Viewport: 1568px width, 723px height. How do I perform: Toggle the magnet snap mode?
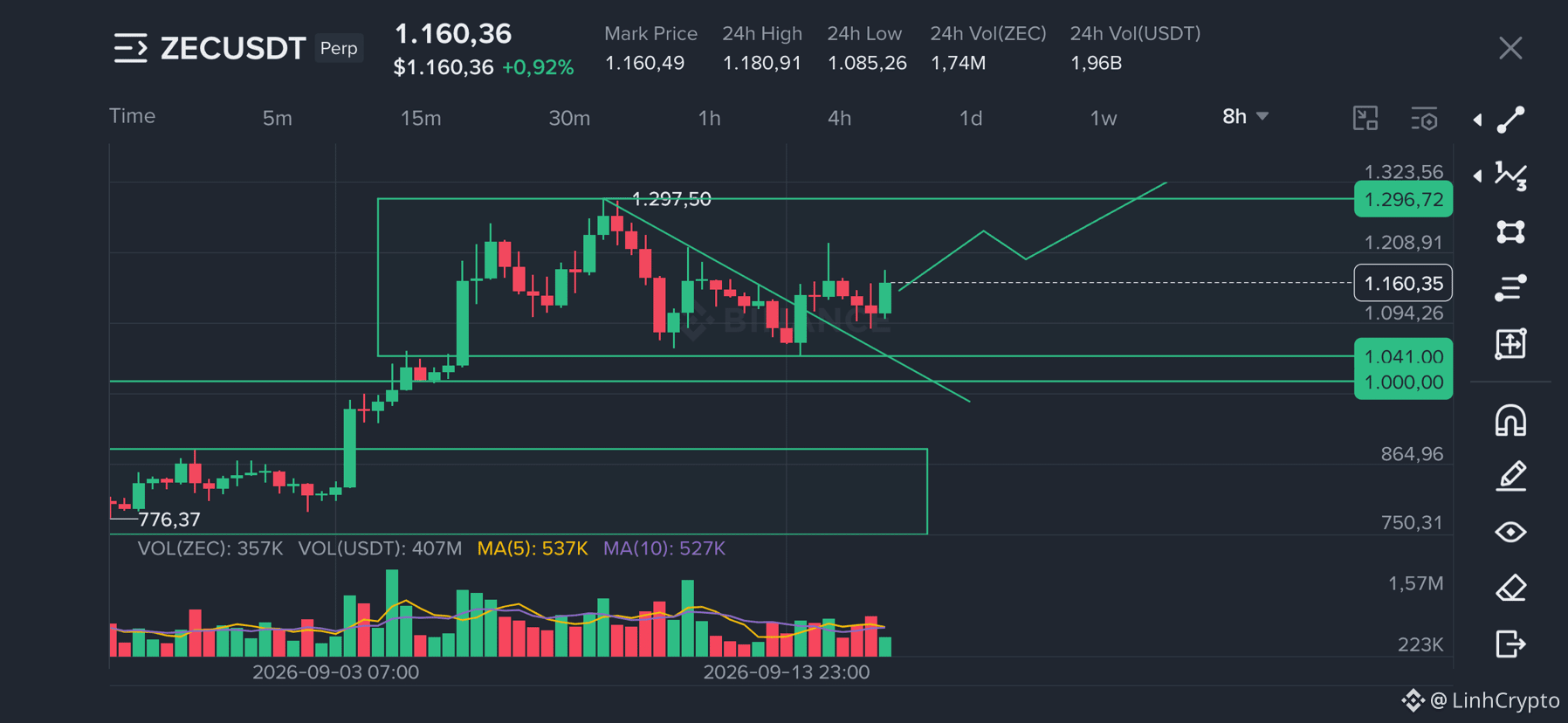tap(1510, 420)
